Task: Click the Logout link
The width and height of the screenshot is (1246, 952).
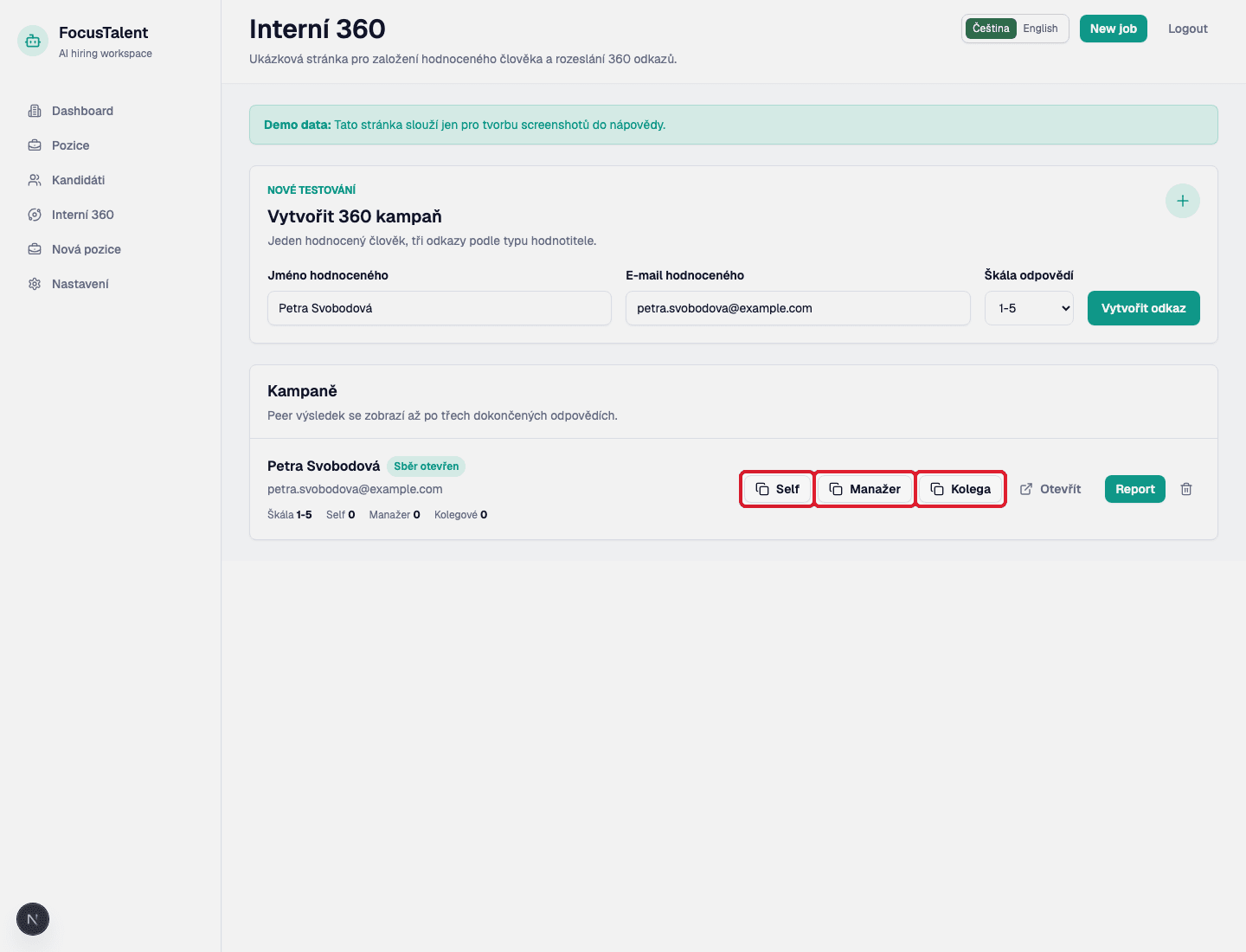Action: tap(1187, 29)
